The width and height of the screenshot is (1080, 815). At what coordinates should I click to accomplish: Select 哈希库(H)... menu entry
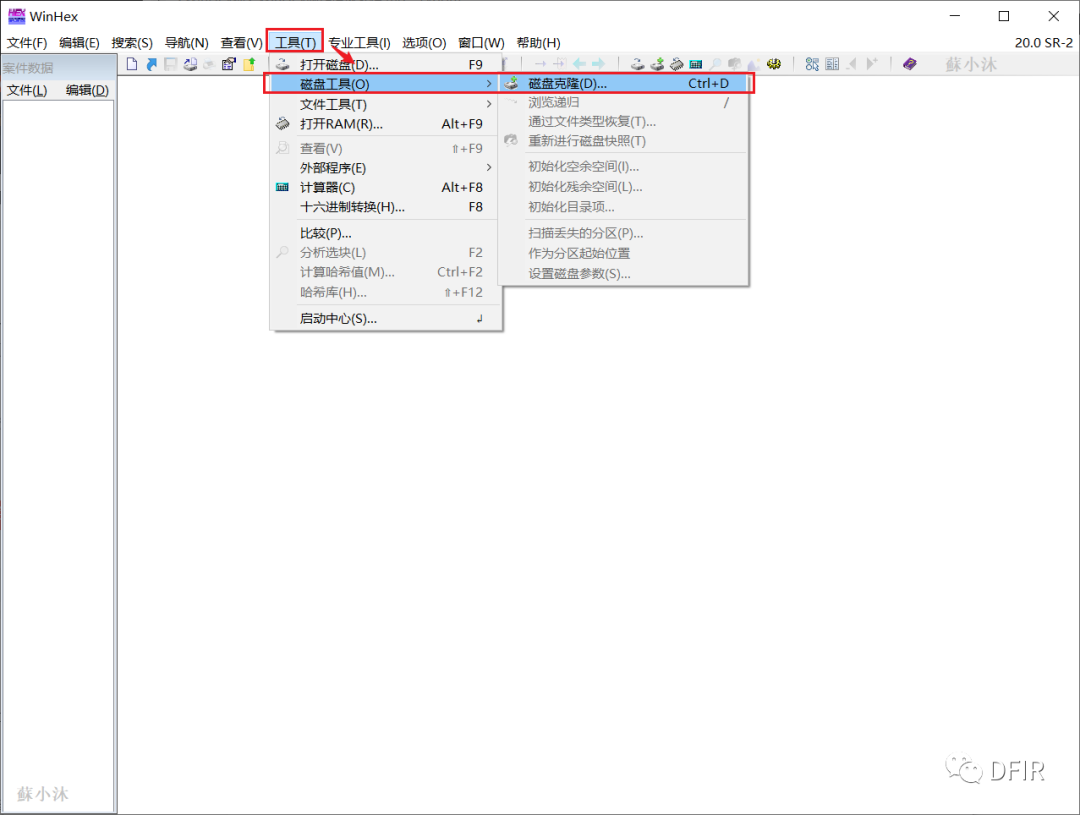pos(386,292)
